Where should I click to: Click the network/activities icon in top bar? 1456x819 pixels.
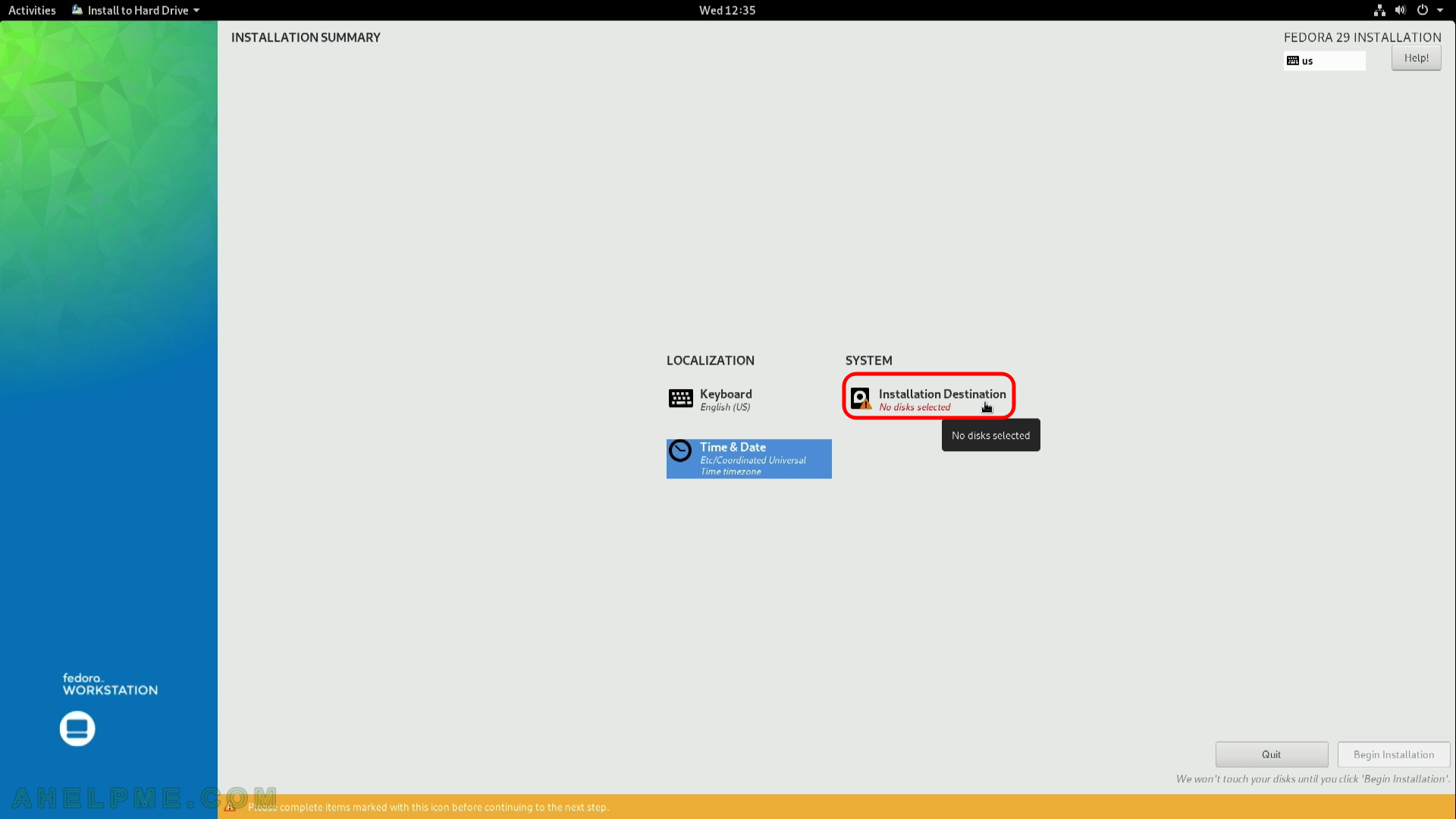1380,10
